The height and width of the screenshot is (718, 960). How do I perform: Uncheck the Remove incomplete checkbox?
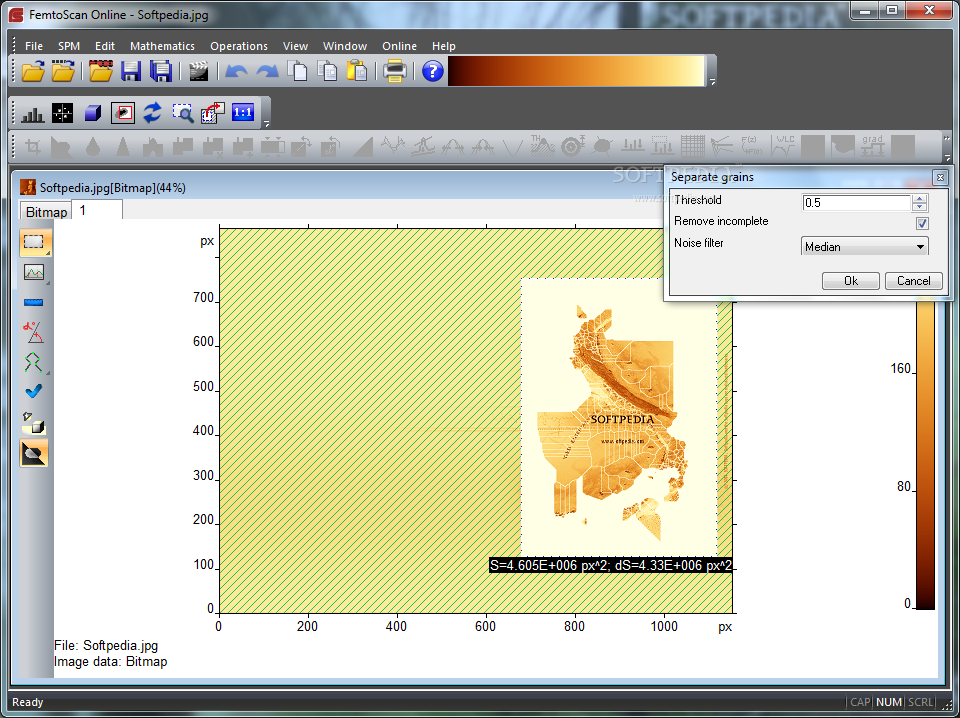point(922,223)
